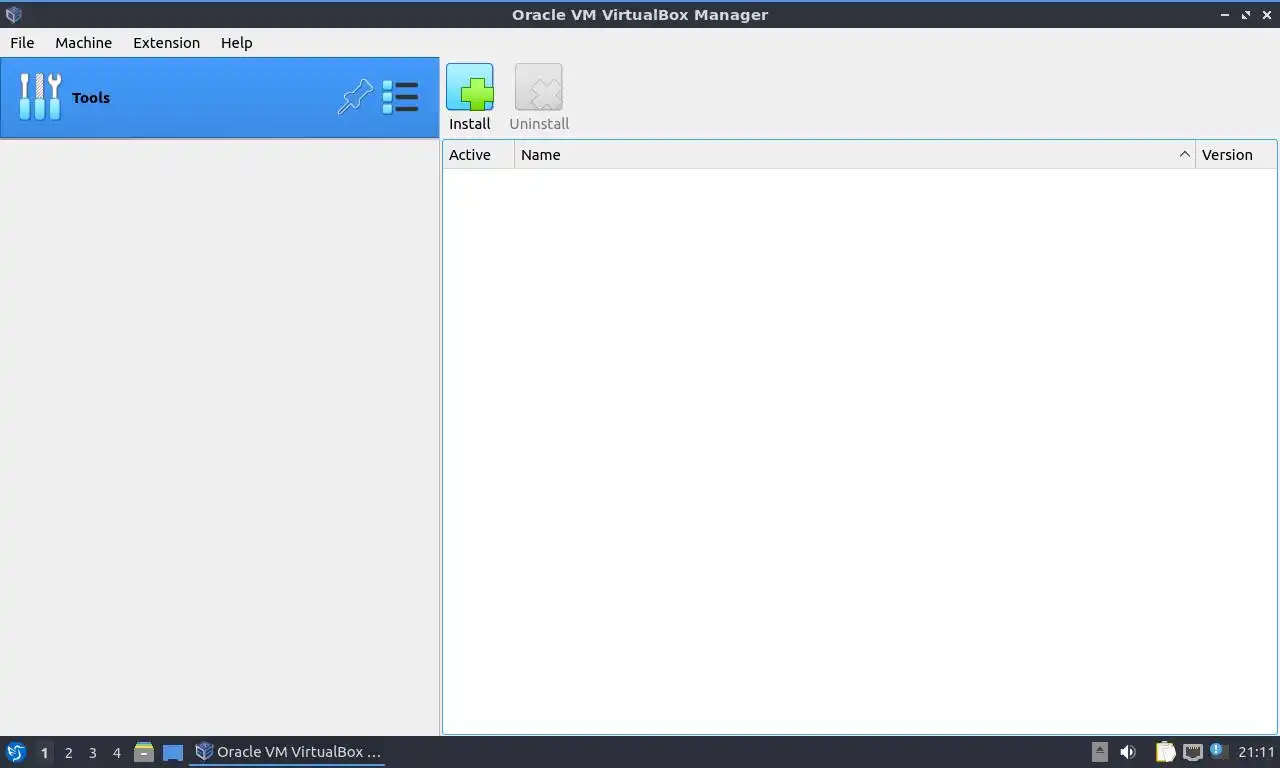Viewport: 1280px width, 768px height.
Task: Open the volume control tray icon
Action: [1128, 752]
